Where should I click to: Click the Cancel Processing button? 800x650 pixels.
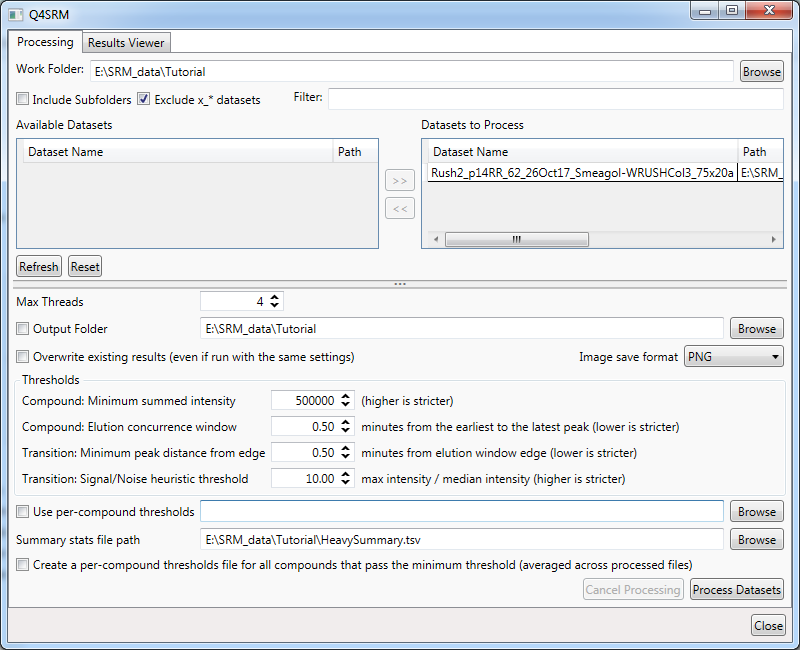tap(633, 589)
